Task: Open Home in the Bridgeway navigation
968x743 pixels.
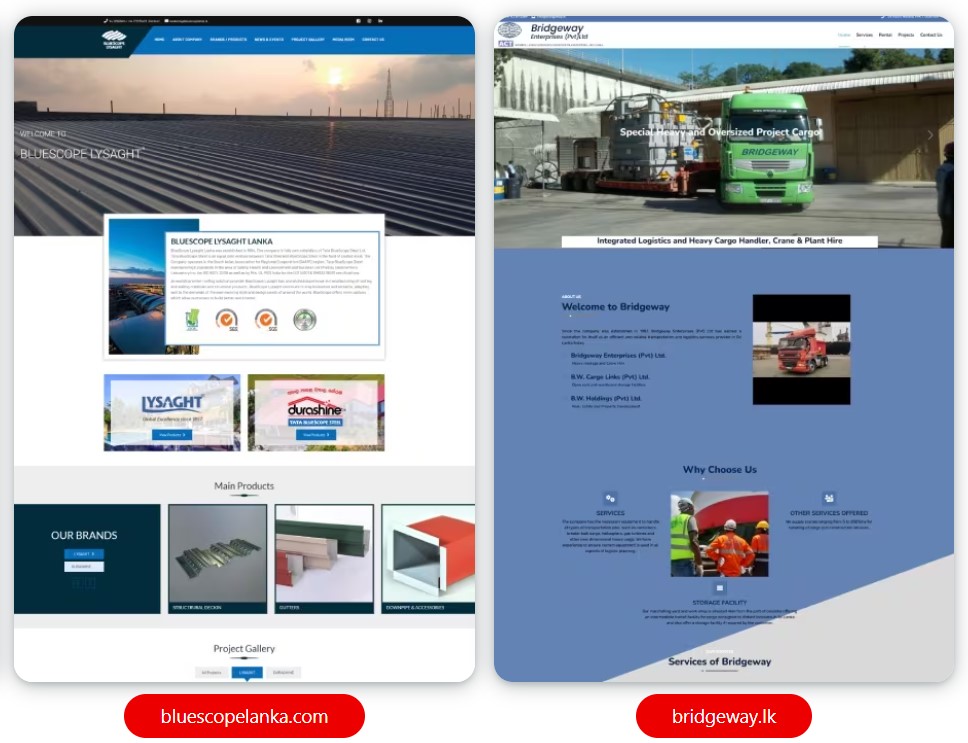Action: (x=844, y=35)
